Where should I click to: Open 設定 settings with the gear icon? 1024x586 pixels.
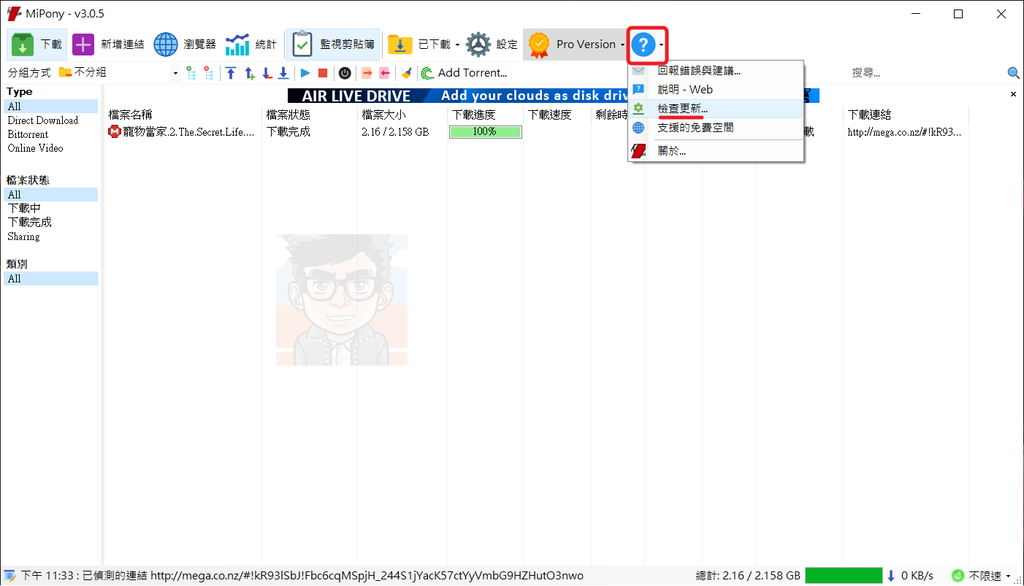point(492,44)
